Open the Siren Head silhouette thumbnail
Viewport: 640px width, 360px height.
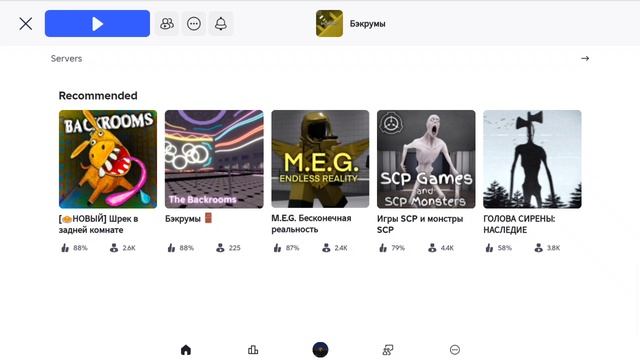(532, 159)
